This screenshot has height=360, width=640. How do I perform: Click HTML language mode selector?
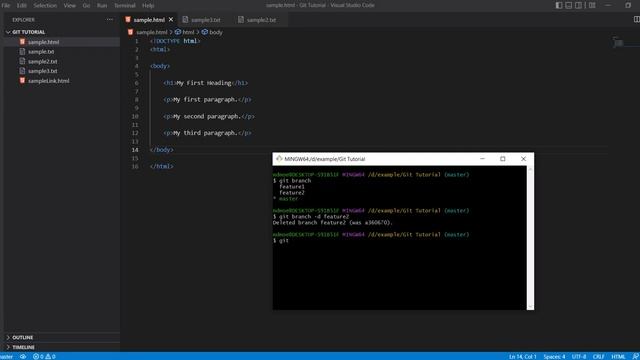(x=618, y=356)
